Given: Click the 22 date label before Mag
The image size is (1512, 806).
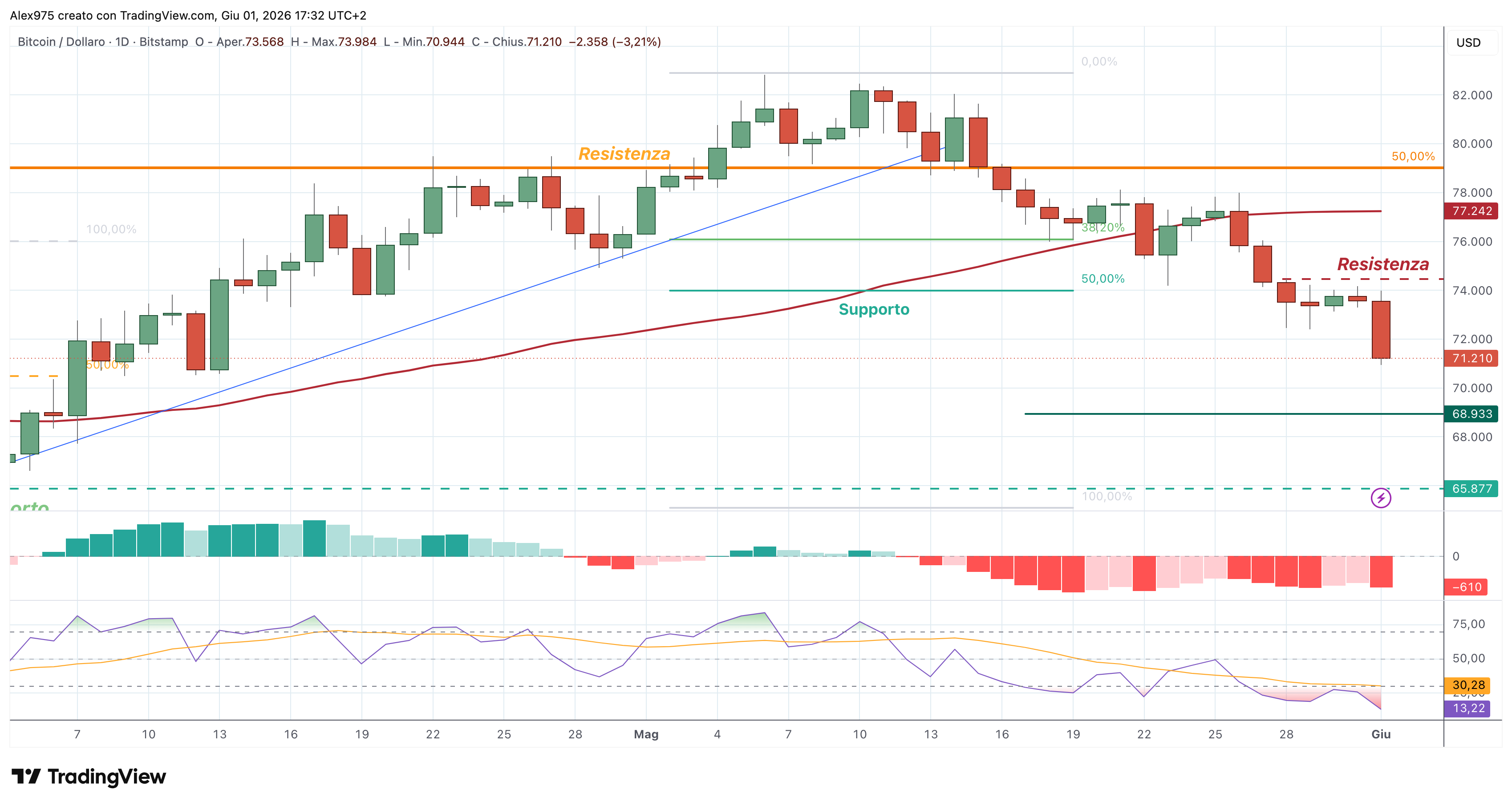Looking at the screenshot, I should coord(433,734).
